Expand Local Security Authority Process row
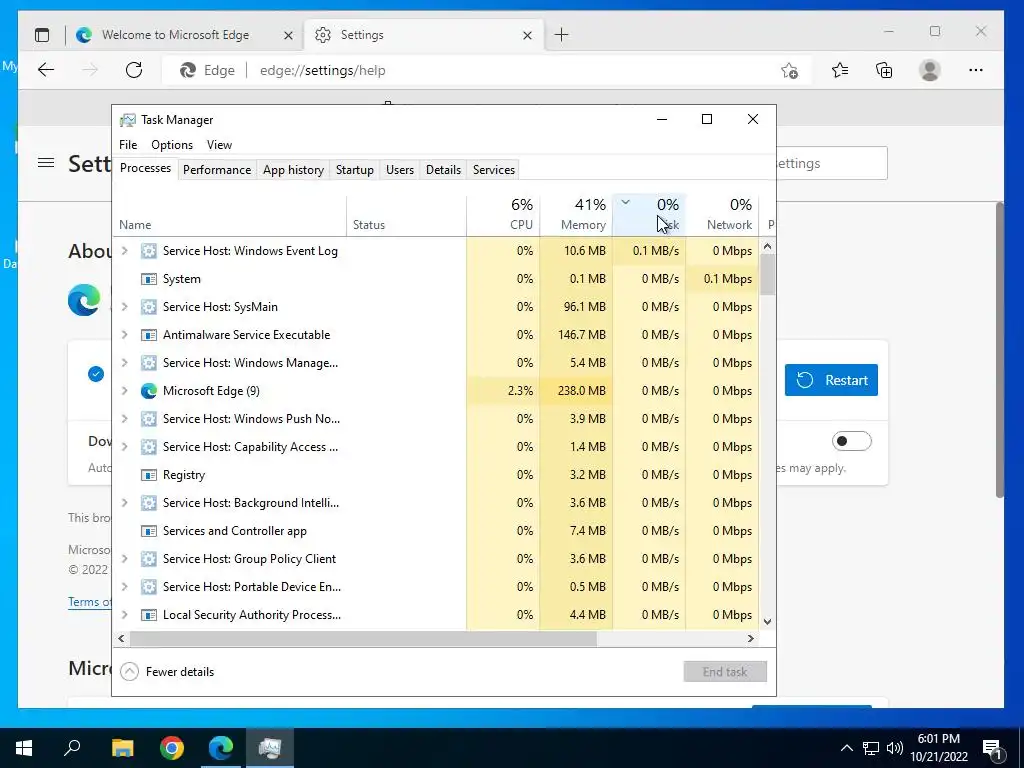1024x768 pixels. point(125,615)
